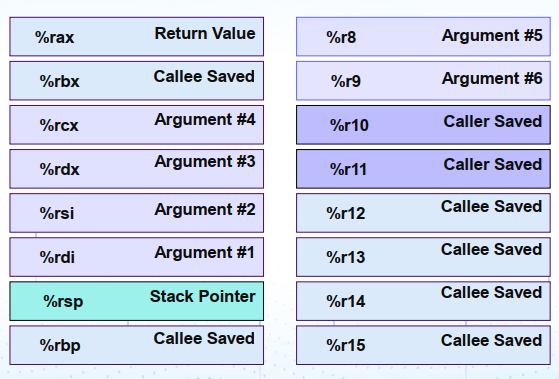Select the %rax Return Value box
The height and width of the screenshot is (379, 559).
pyautogui.click(x=137, y=37)
